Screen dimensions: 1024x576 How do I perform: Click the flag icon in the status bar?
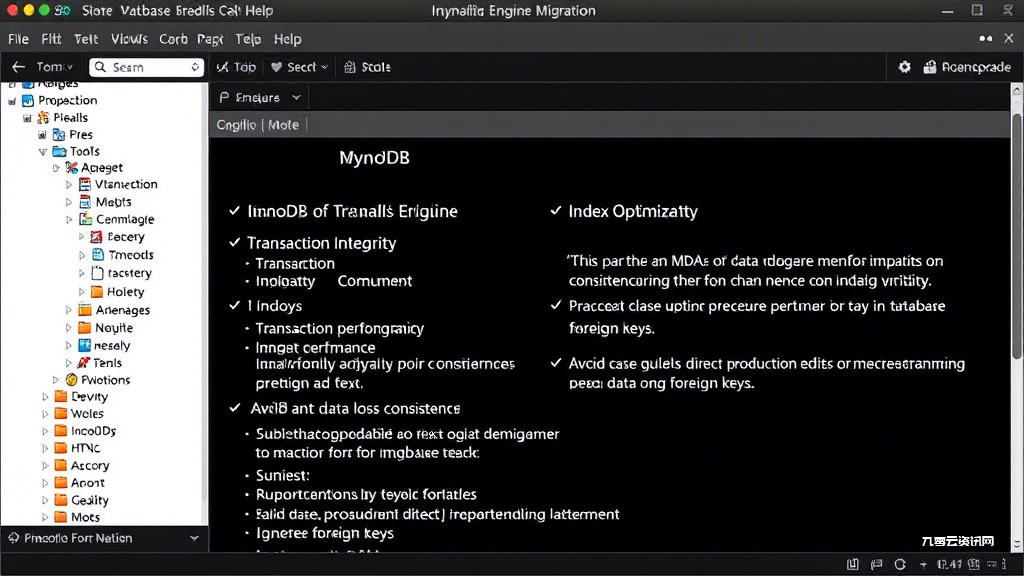click(876, 564)
